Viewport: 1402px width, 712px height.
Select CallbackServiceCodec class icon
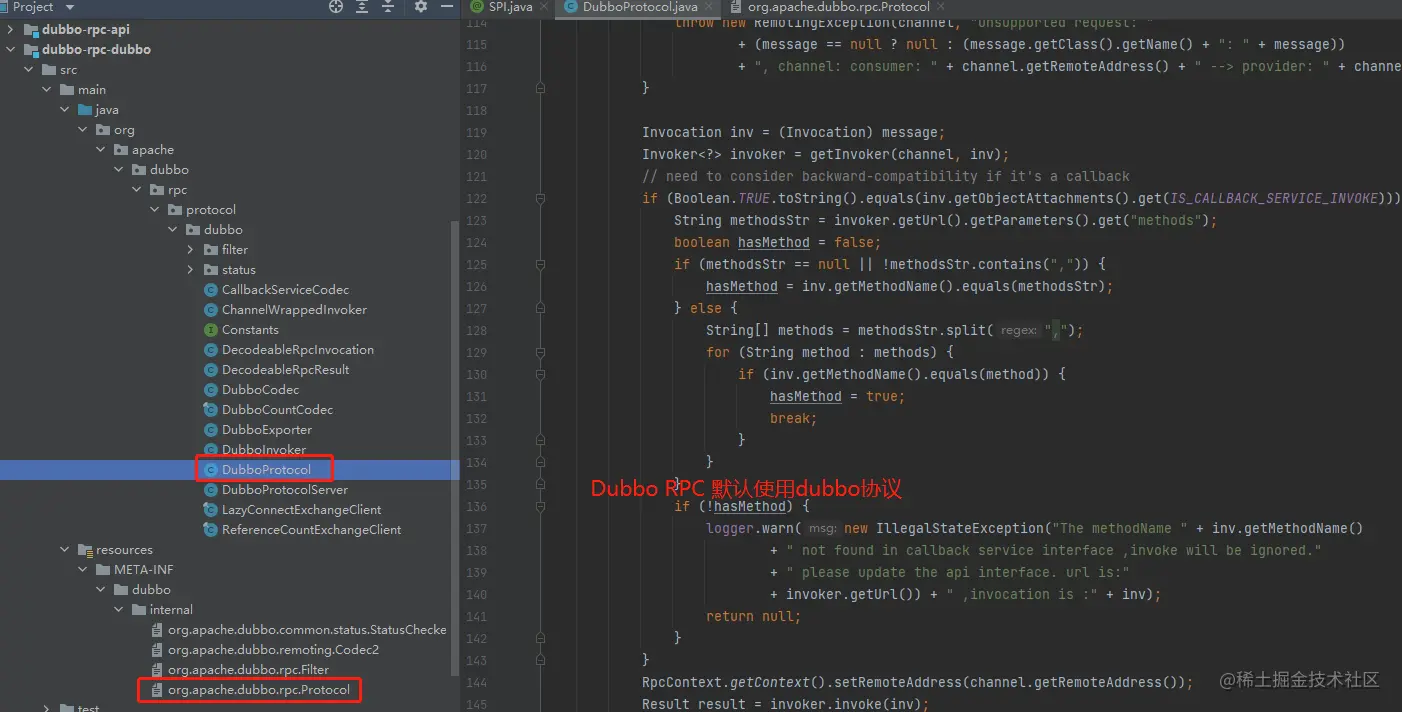pos(211,290)
